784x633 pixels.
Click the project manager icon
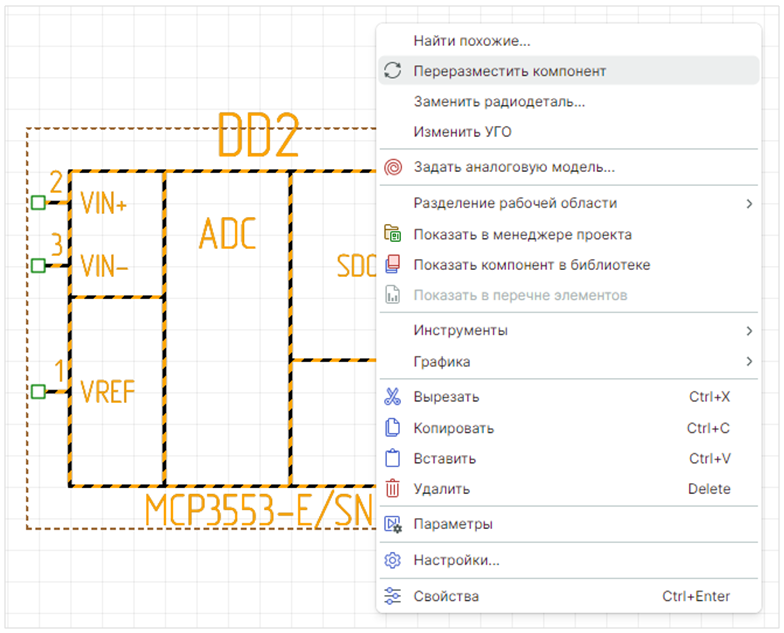tap(393, 235)
